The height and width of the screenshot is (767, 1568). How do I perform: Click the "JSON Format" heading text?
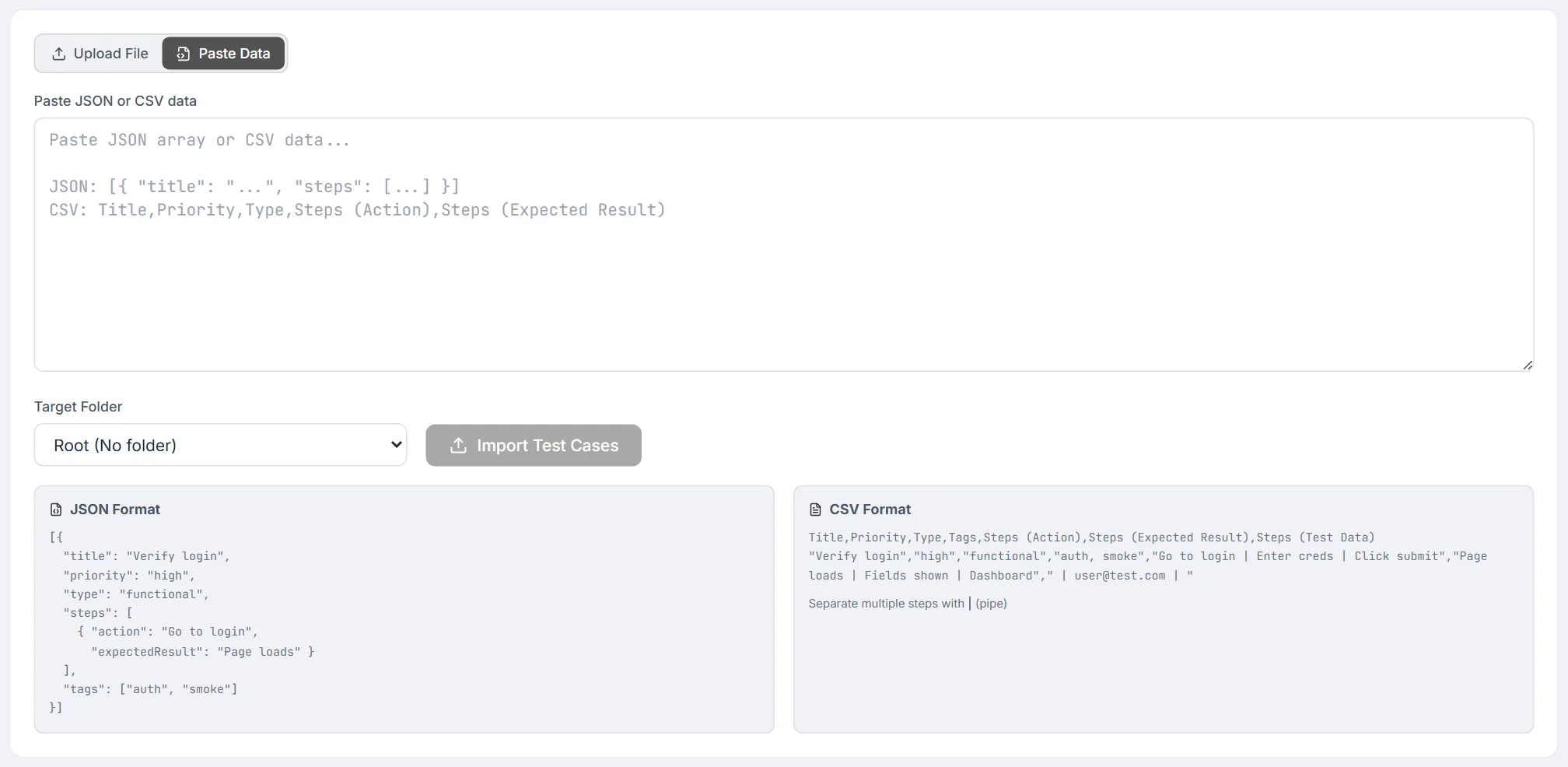[x=115, y=510]
